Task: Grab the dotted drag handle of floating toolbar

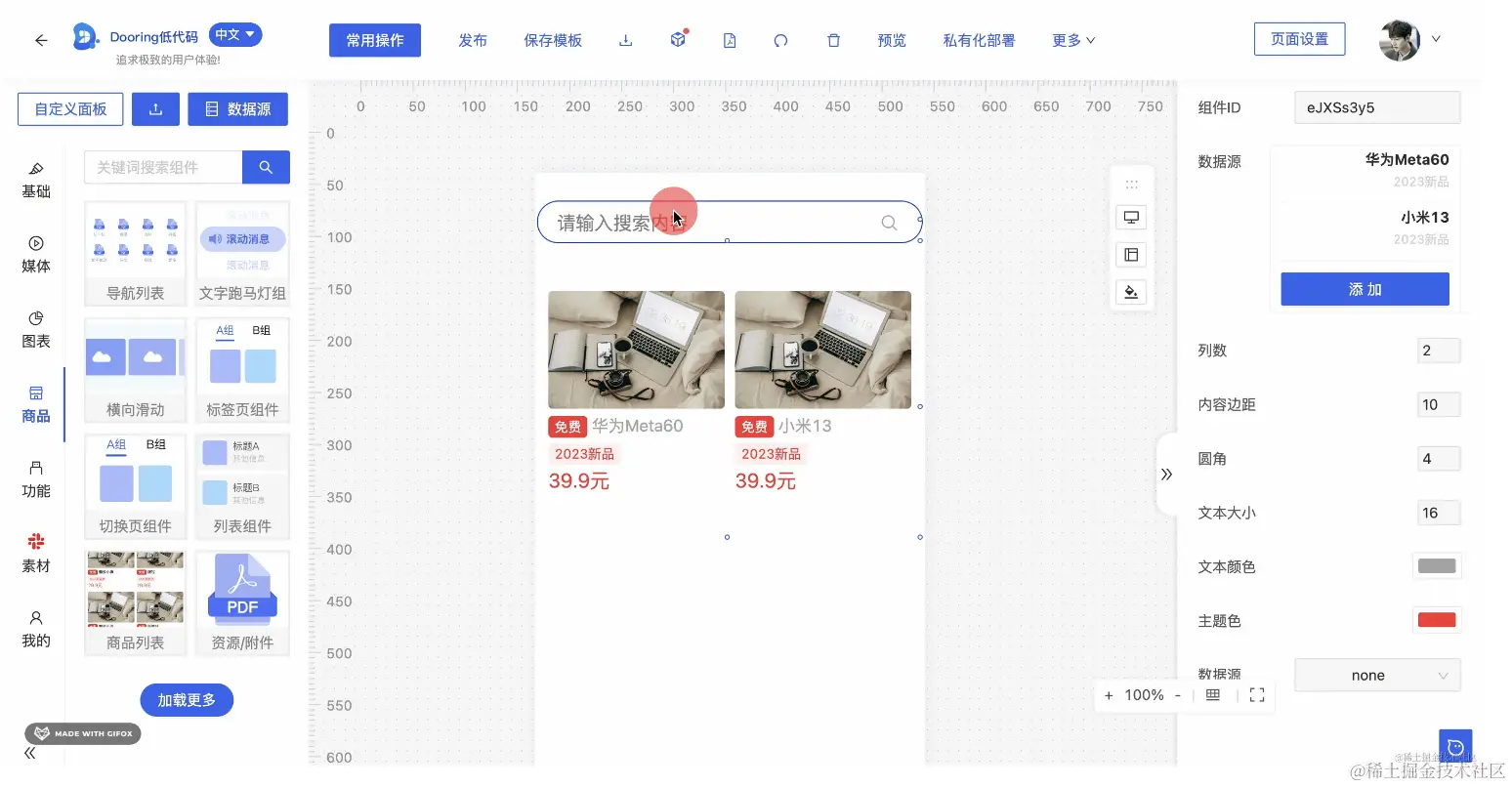Action: [x=1131, y=184]
